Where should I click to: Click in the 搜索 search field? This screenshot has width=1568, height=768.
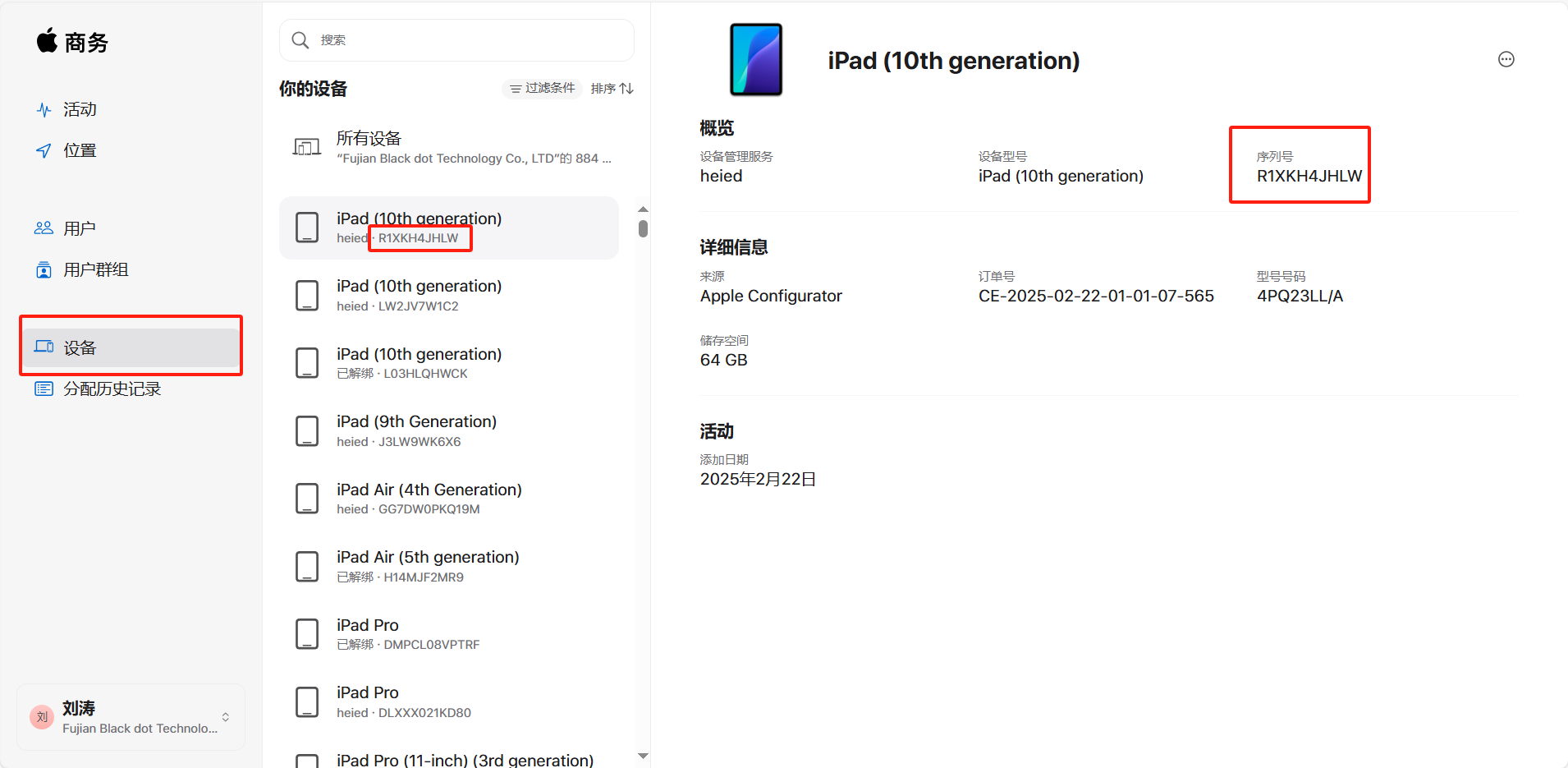[456, 40]
